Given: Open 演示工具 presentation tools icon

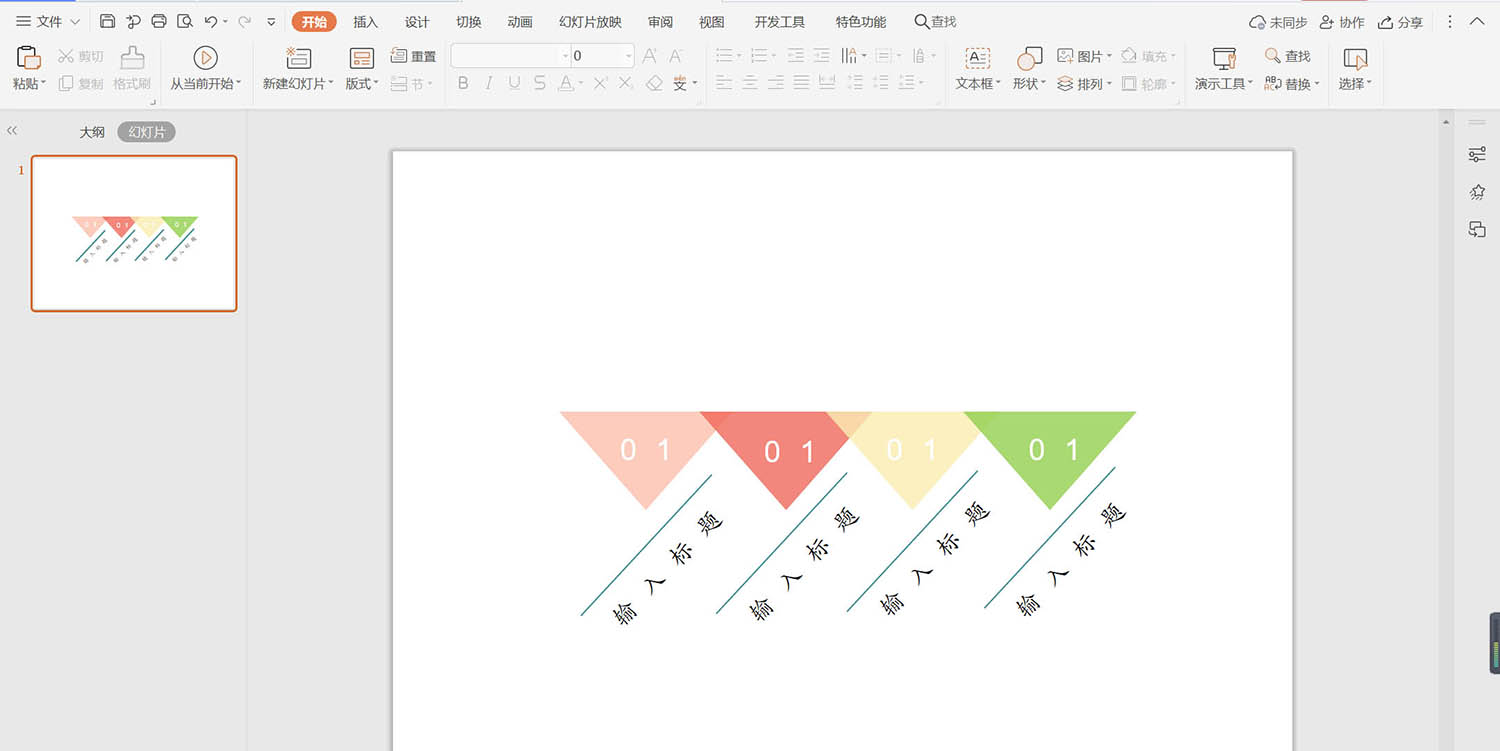Looking at the screenshot, I should pyautogui.click(x=1224, y=58).
